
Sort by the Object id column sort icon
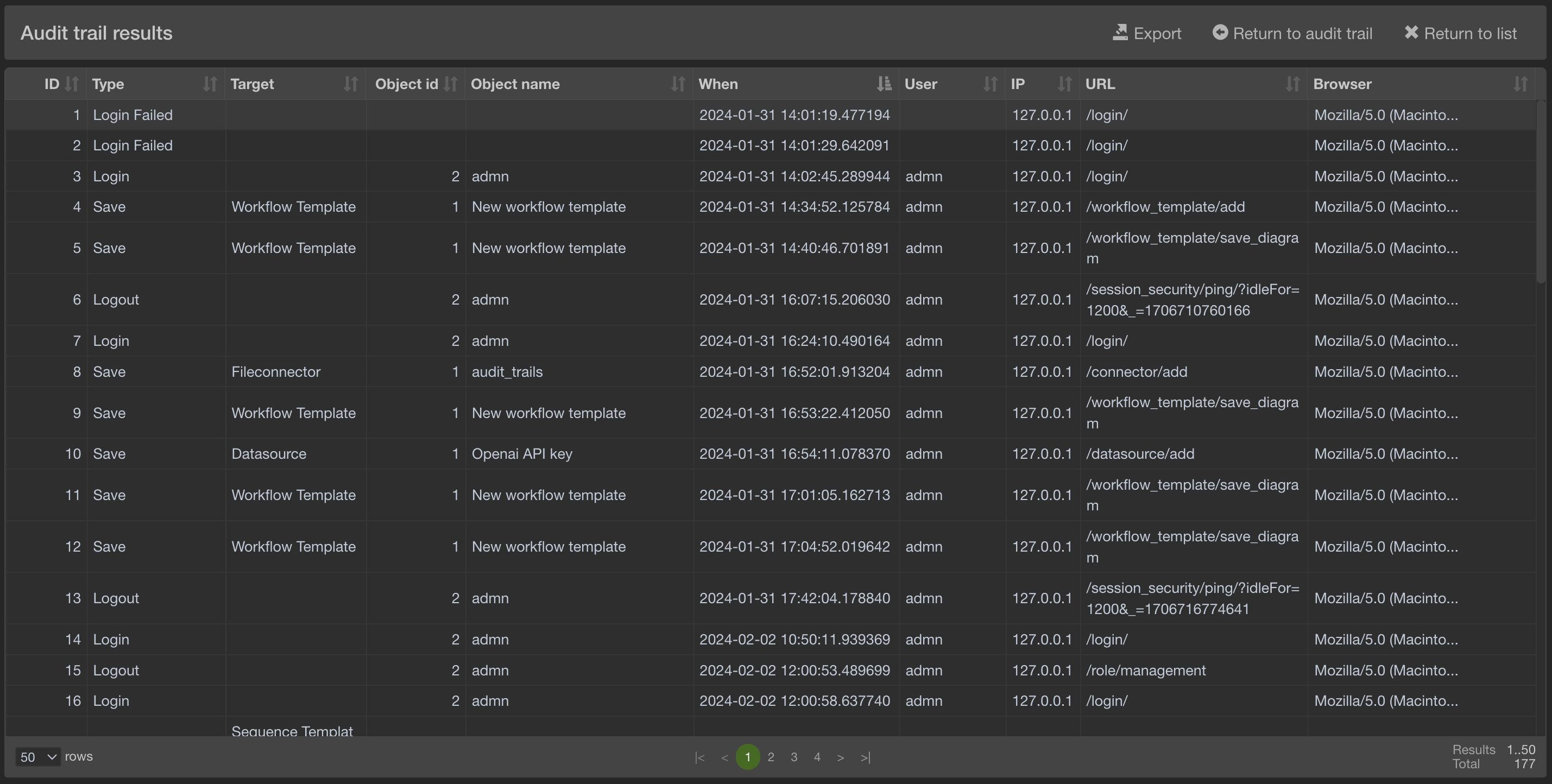451,84
